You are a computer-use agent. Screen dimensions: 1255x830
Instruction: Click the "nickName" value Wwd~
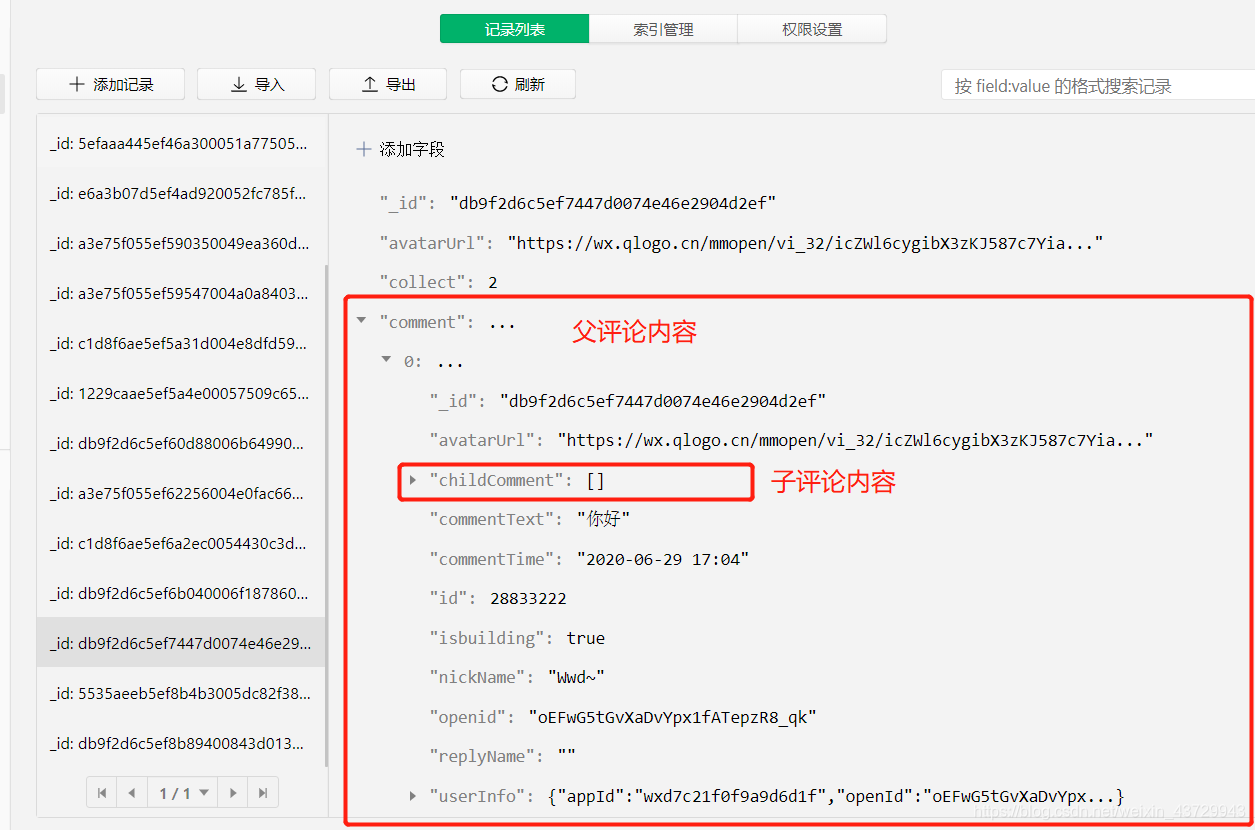pyautogui.click(x=576, y=677)
